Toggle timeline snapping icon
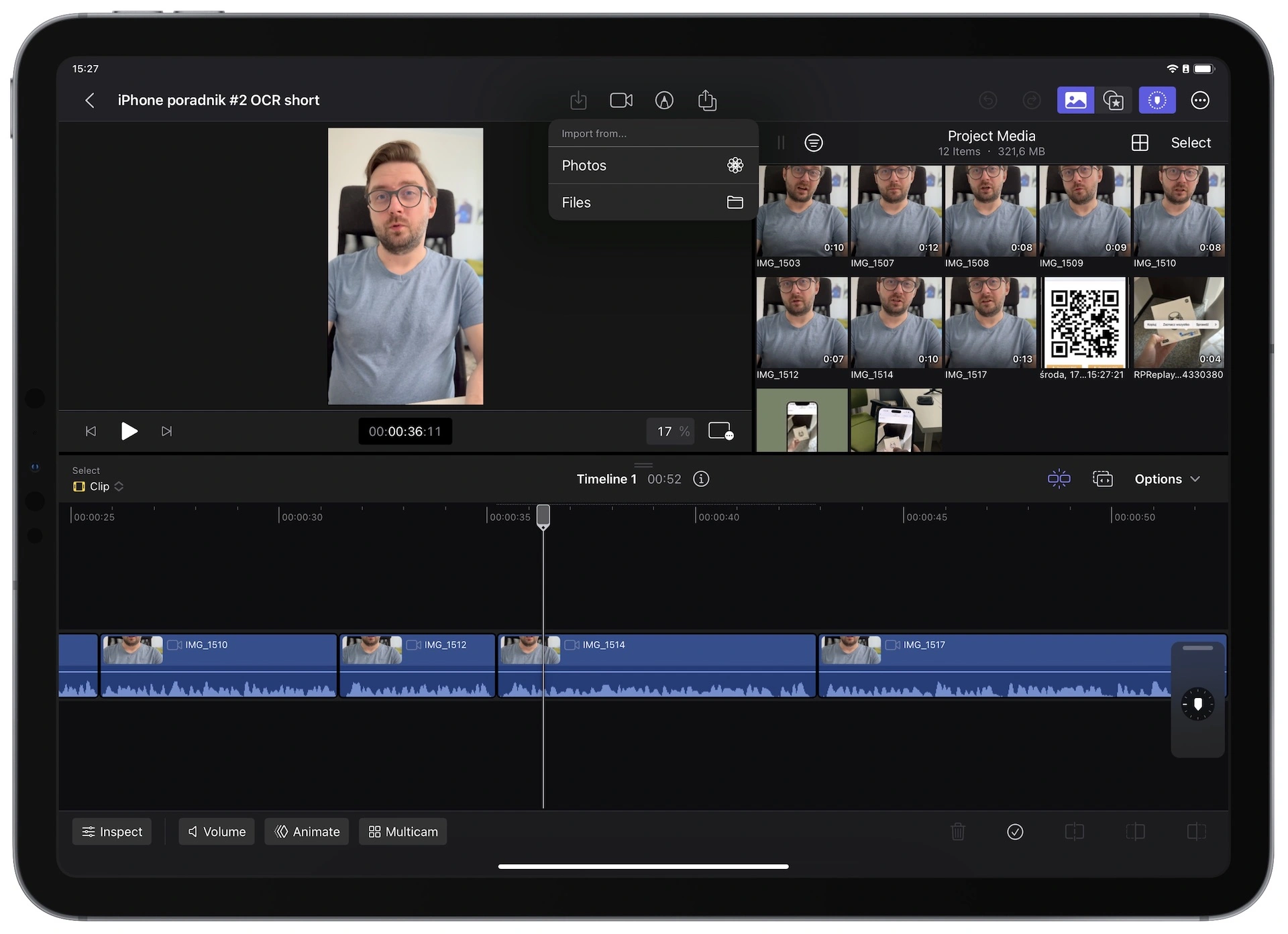This screenshot has height=934, width=1288. tap(1059, 479)
